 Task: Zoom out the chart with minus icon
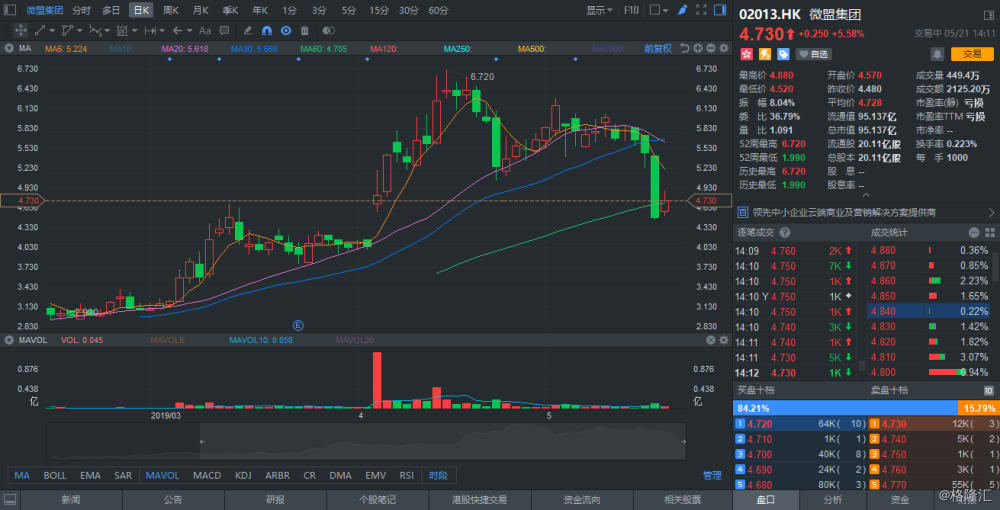pos(712,48)
